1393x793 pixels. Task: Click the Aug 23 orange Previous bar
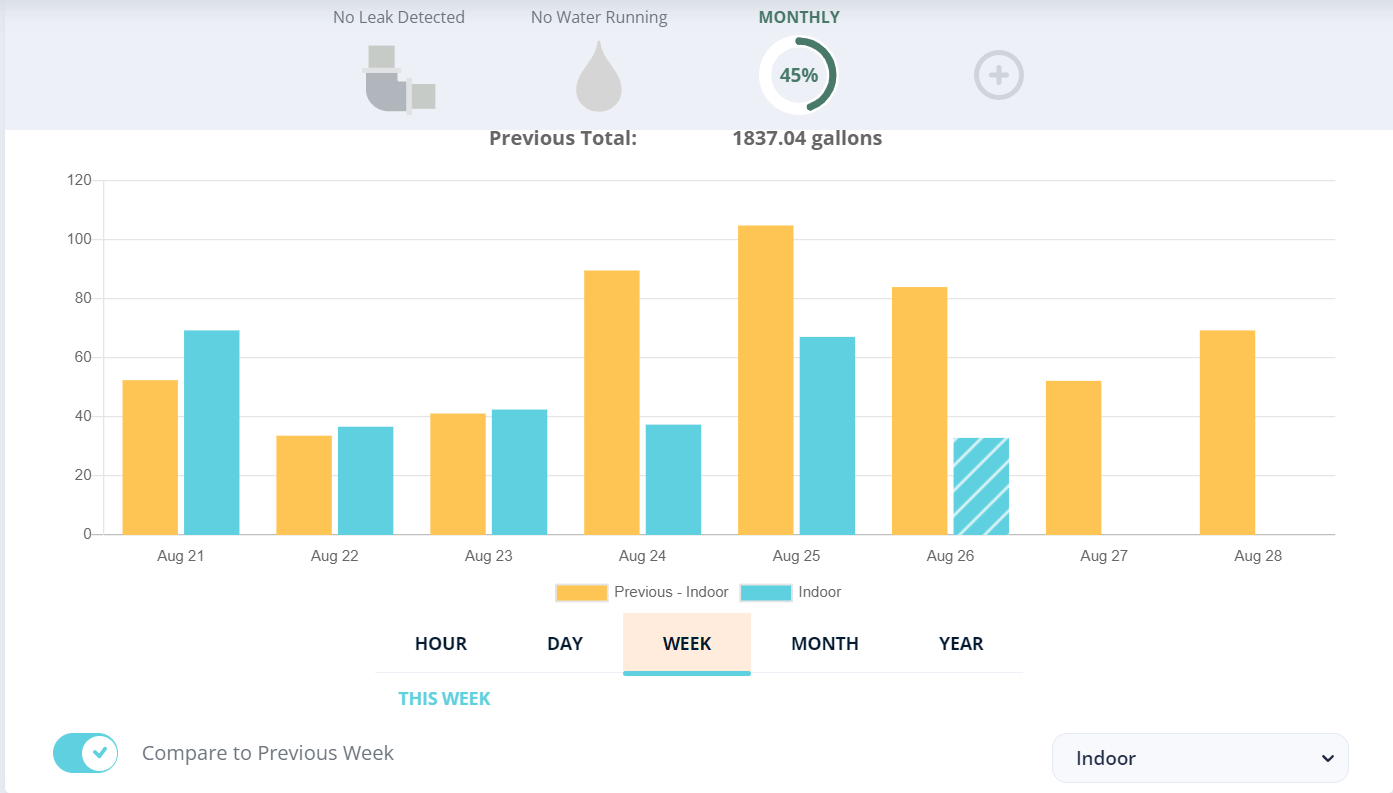point(458,474)
